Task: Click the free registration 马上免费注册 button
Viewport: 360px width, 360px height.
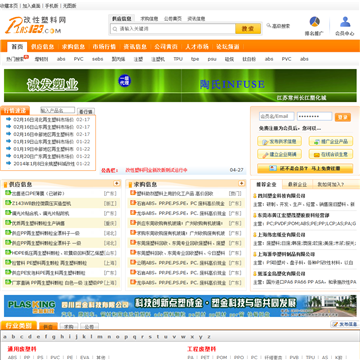Action: coord(305,168)
